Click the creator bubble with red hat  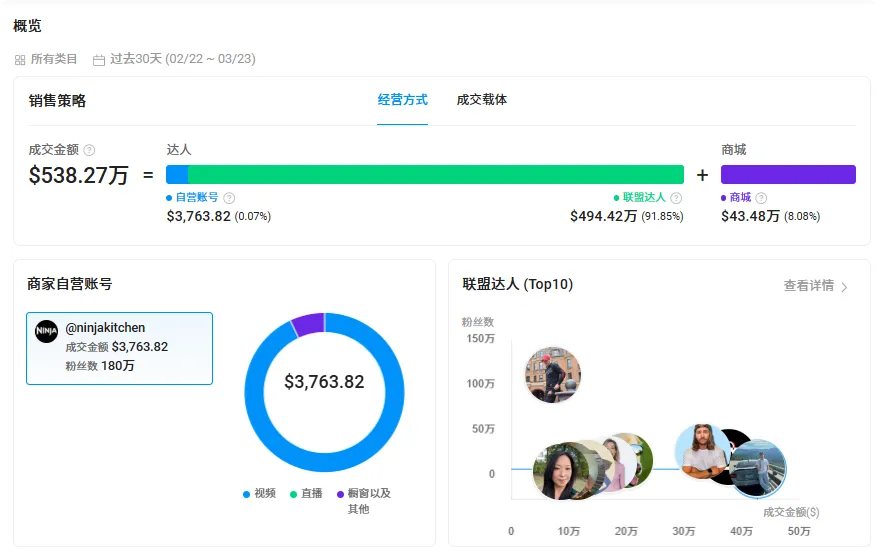[553, 375]
